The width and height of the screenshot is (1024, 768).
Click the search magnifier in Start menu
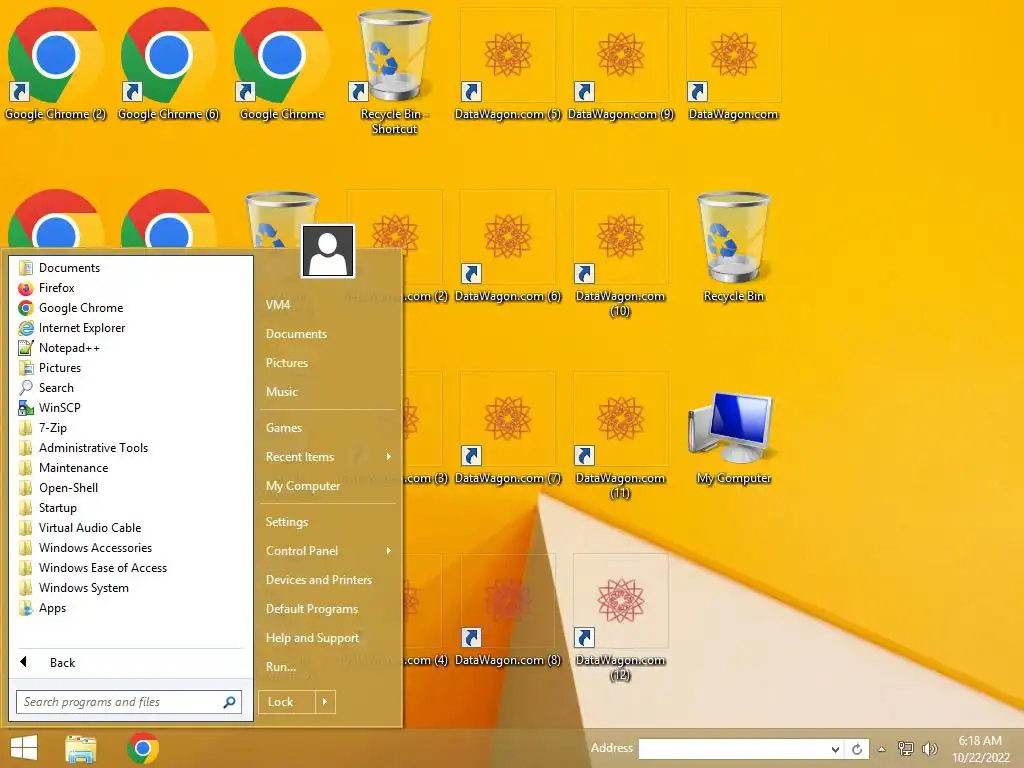pyautogui.click(x=229, y=702)
